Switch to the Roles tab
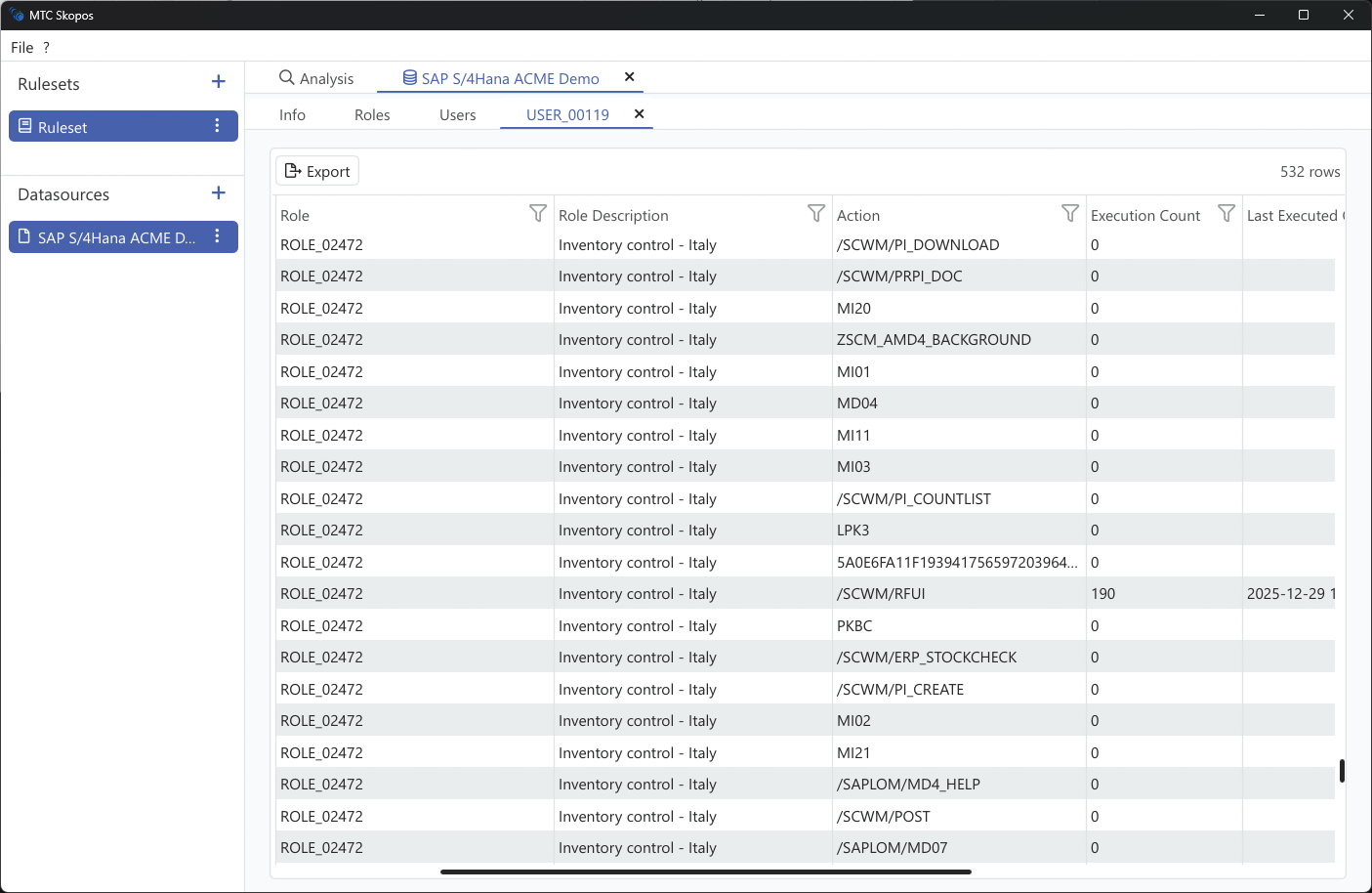Image resolution: width=1372 pixels, height=893 pixels. point(371,114)
